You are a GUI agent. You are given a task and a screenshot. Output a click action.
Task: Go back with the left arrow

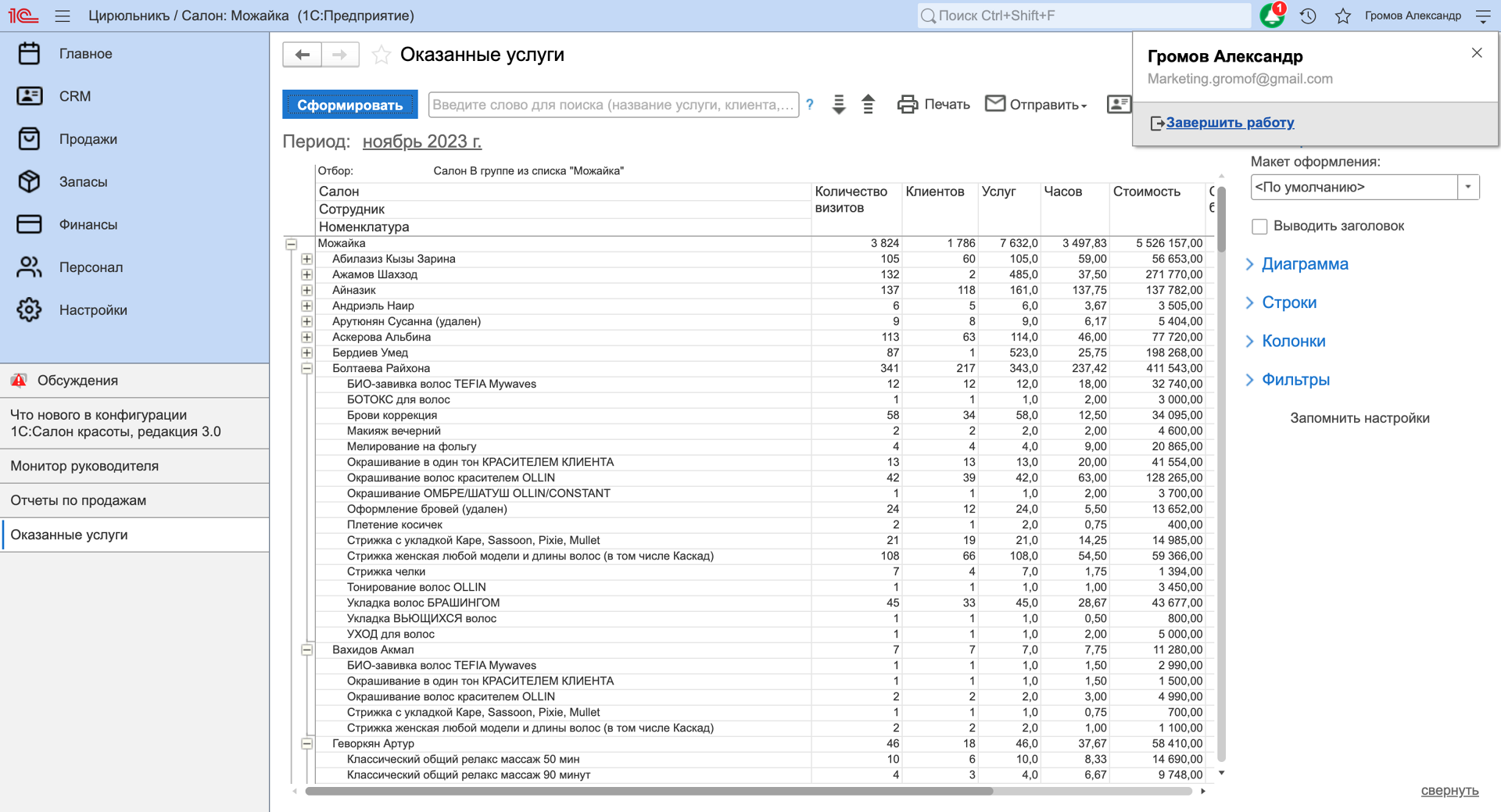coord(302,54)
